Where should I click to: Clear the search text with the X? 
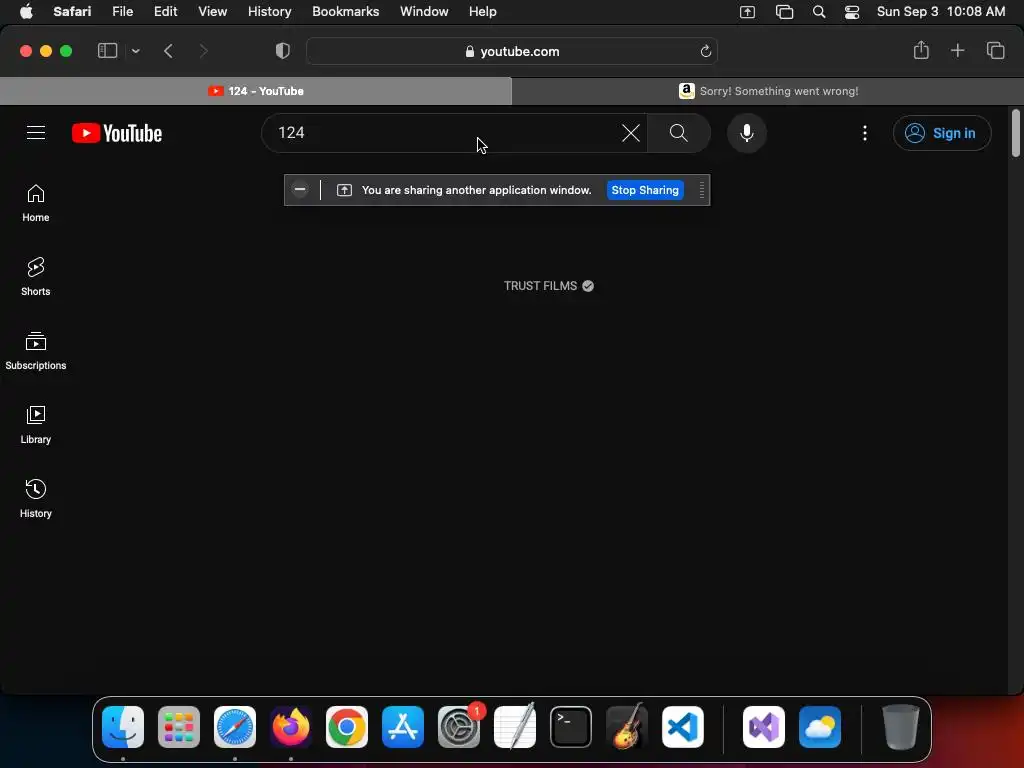pyautogui.click(x=631, y=133)
